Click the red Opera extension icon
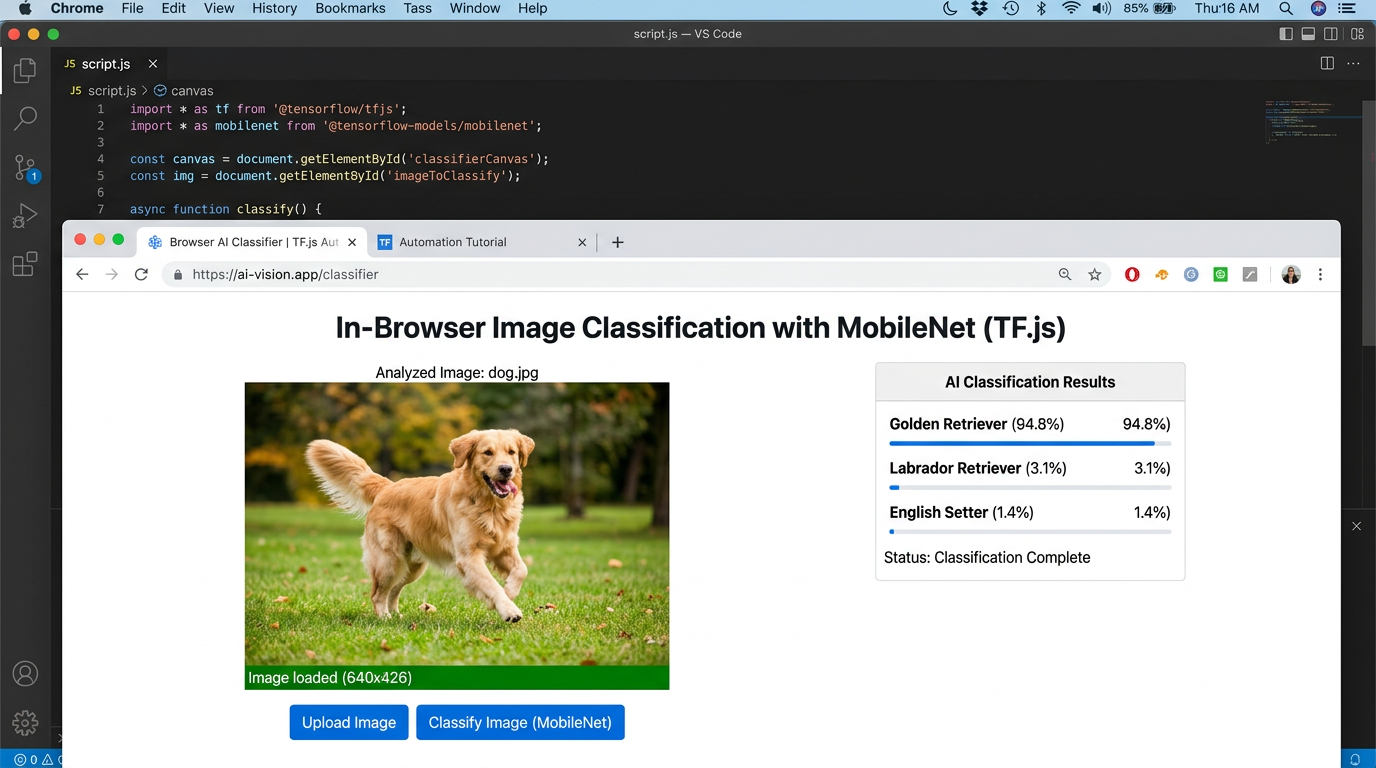This screenshot has height=768, width=1376. click(x=1132, y=274)
